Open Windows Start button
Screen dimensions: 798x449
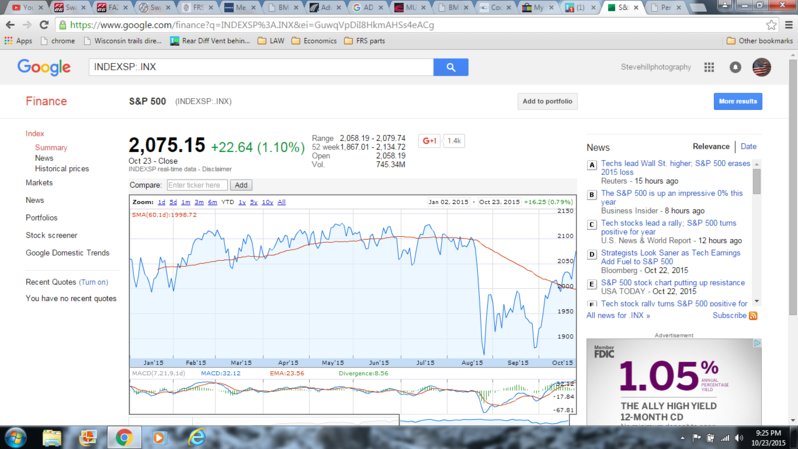coord(15,438)
